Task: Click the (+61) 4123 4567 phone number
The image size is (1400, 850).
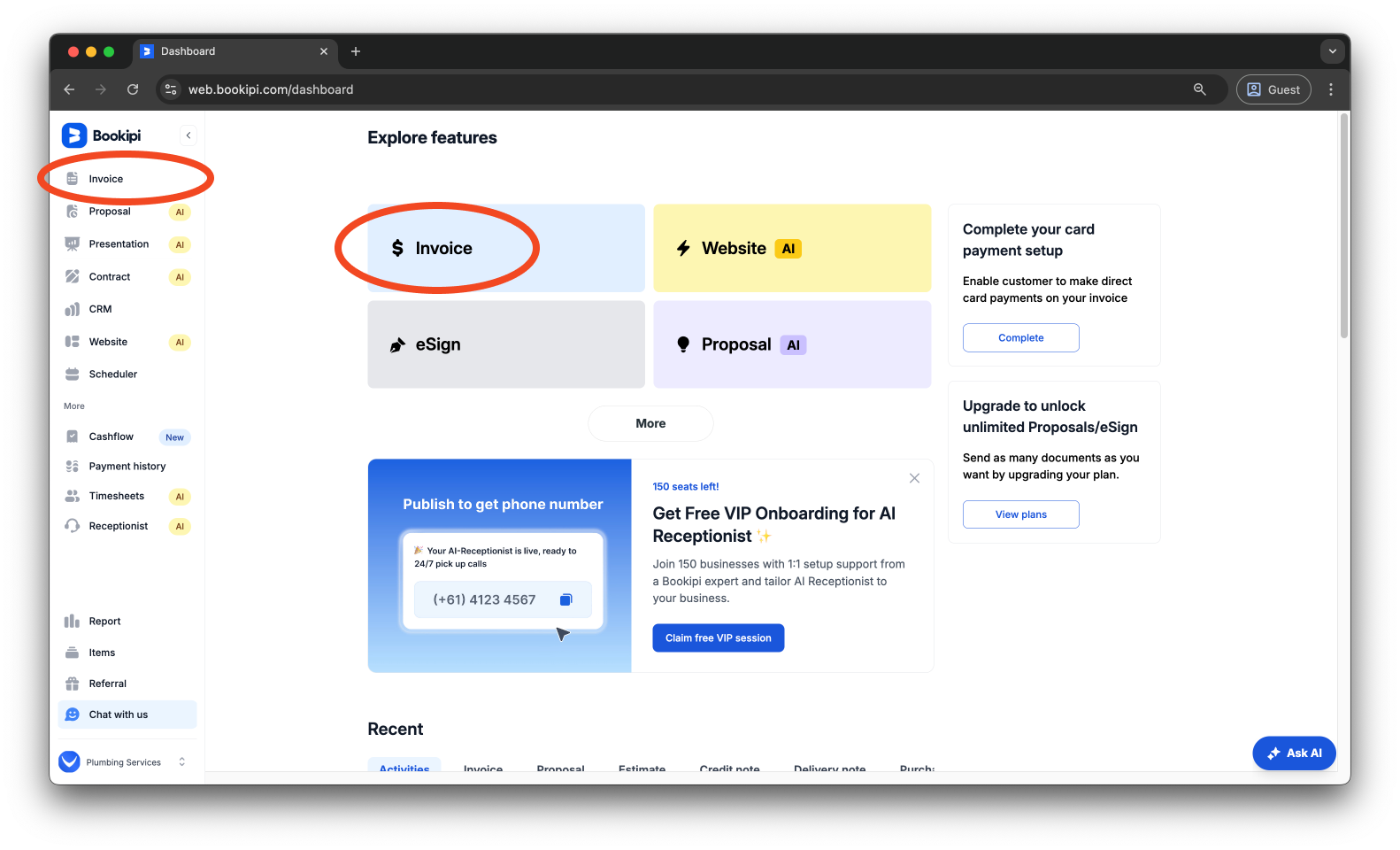Action: coord(484,599)
